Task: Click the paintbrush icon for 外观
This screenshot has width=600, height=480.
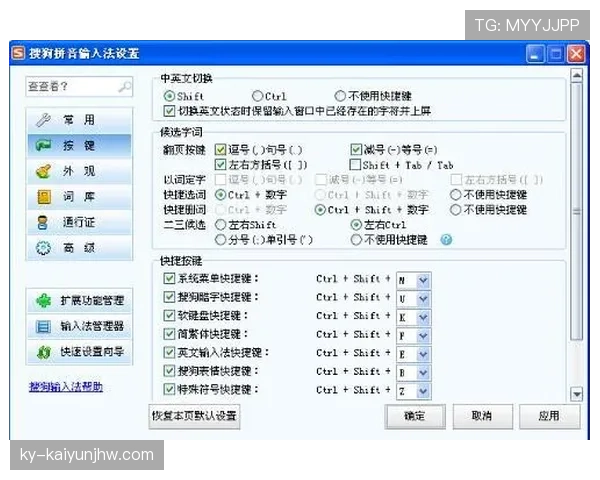Action: 43,171
